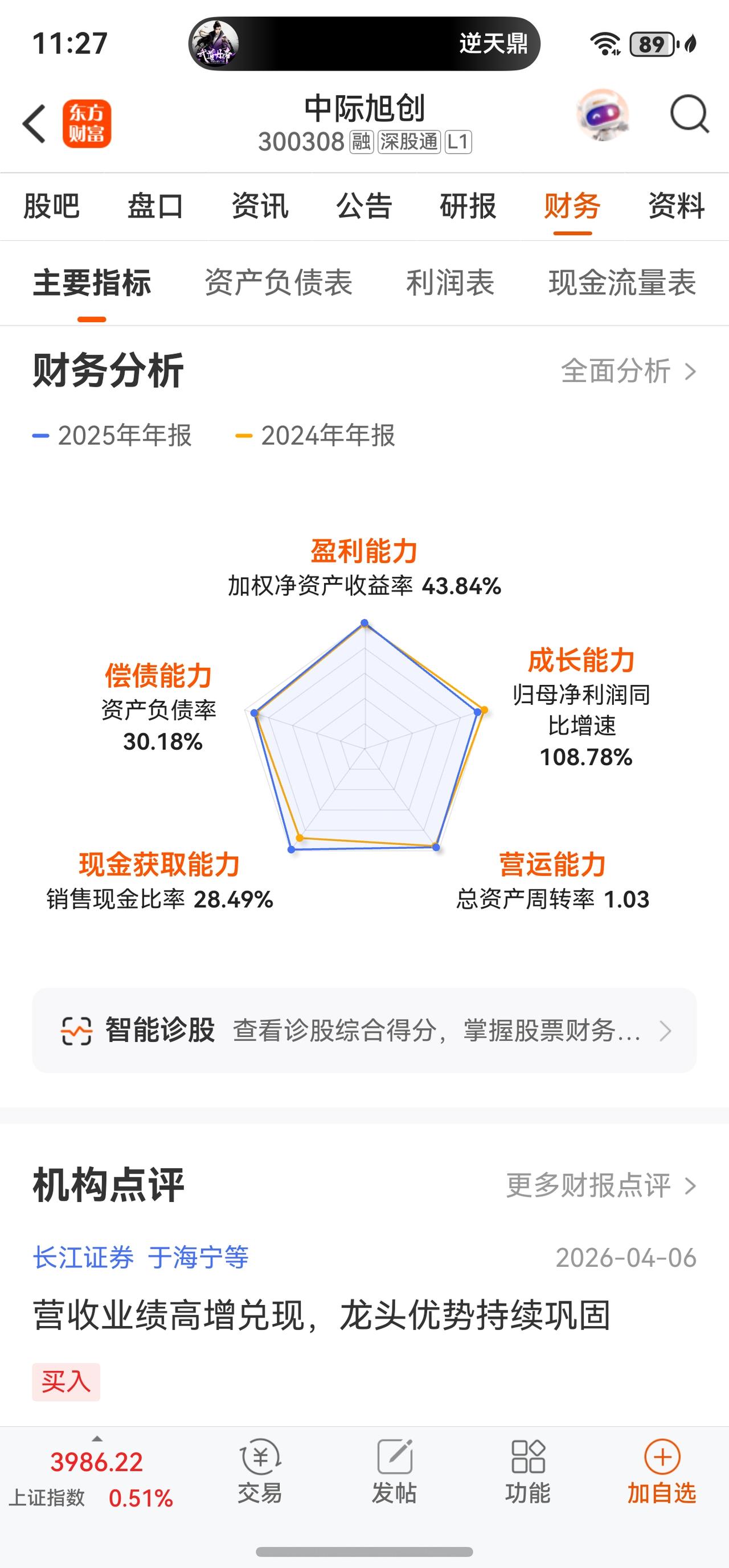The height and width of the screenshot is (1568, 729).
Task: Open the 发帖 compose icon
Action: click(x=395, y=1457)
